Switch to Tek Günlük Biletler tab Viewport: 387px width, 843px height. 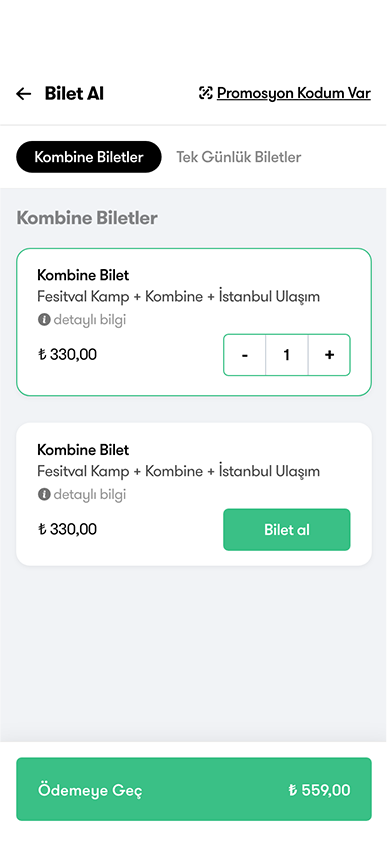coord(239,157)
